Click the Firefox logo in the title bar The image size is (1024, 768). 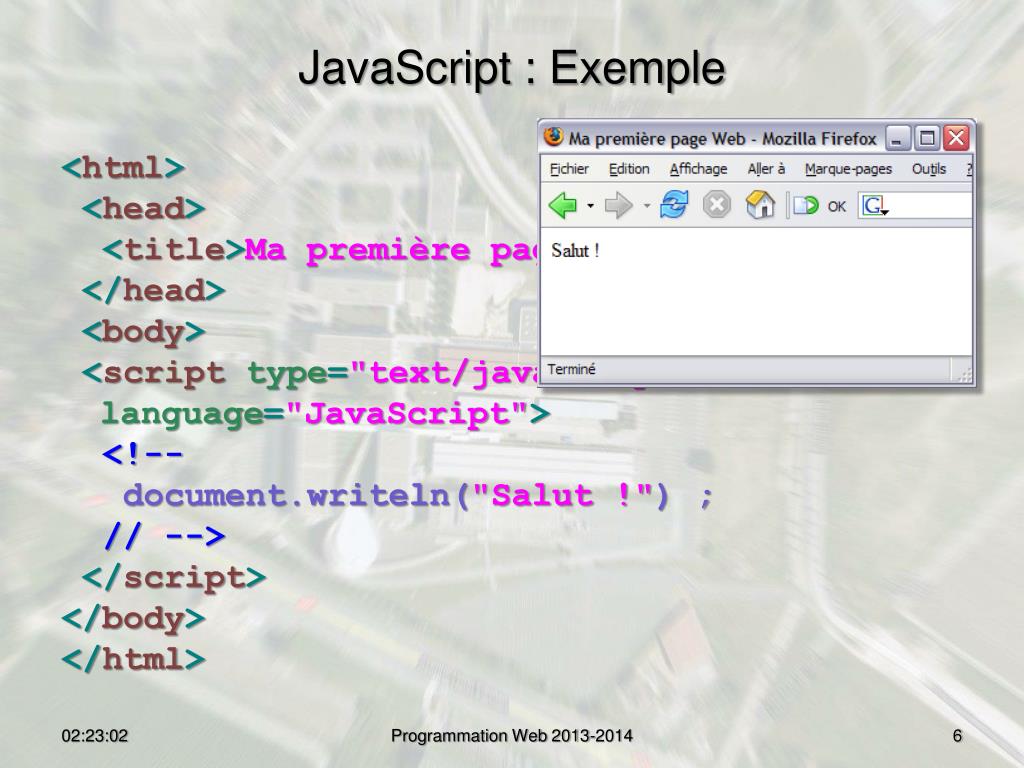tap(554, 137)
